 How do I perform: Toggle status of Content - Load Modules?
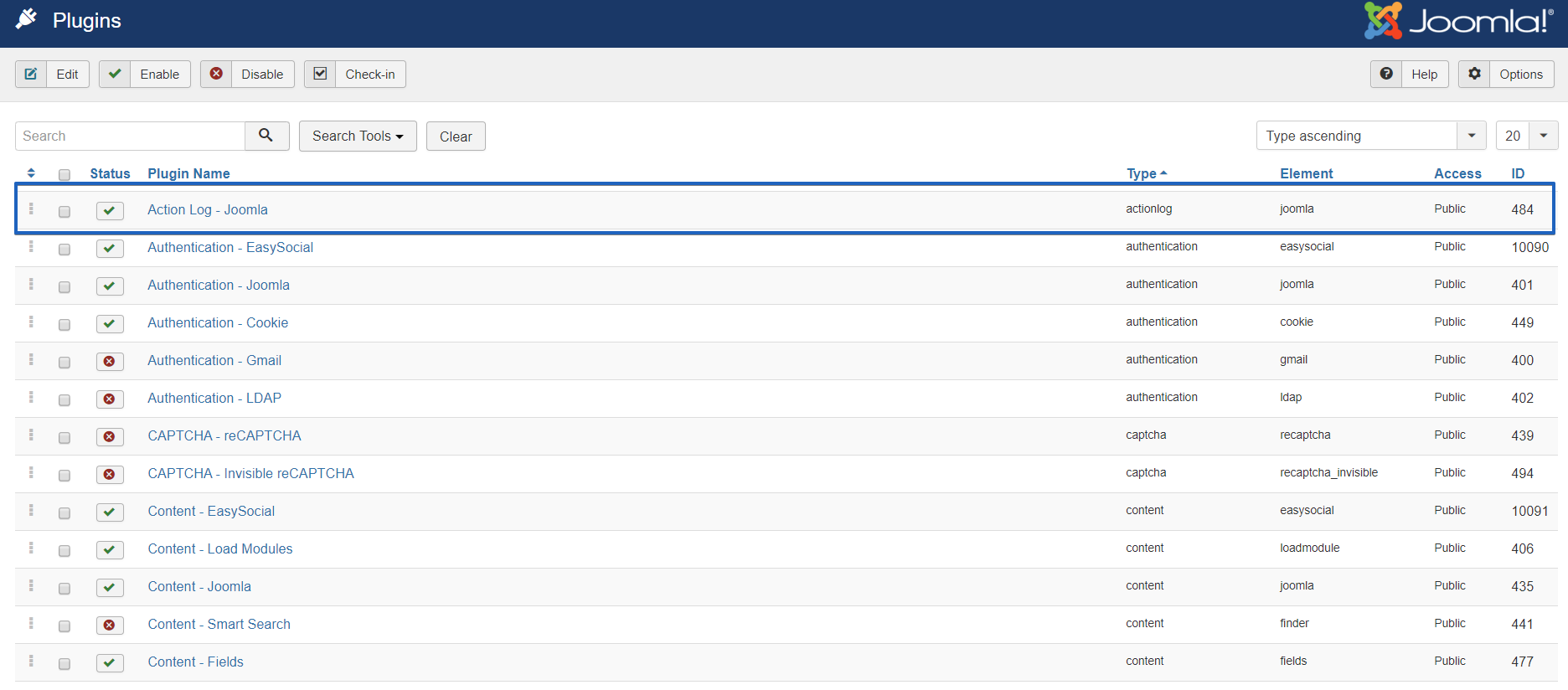[110, 550]
